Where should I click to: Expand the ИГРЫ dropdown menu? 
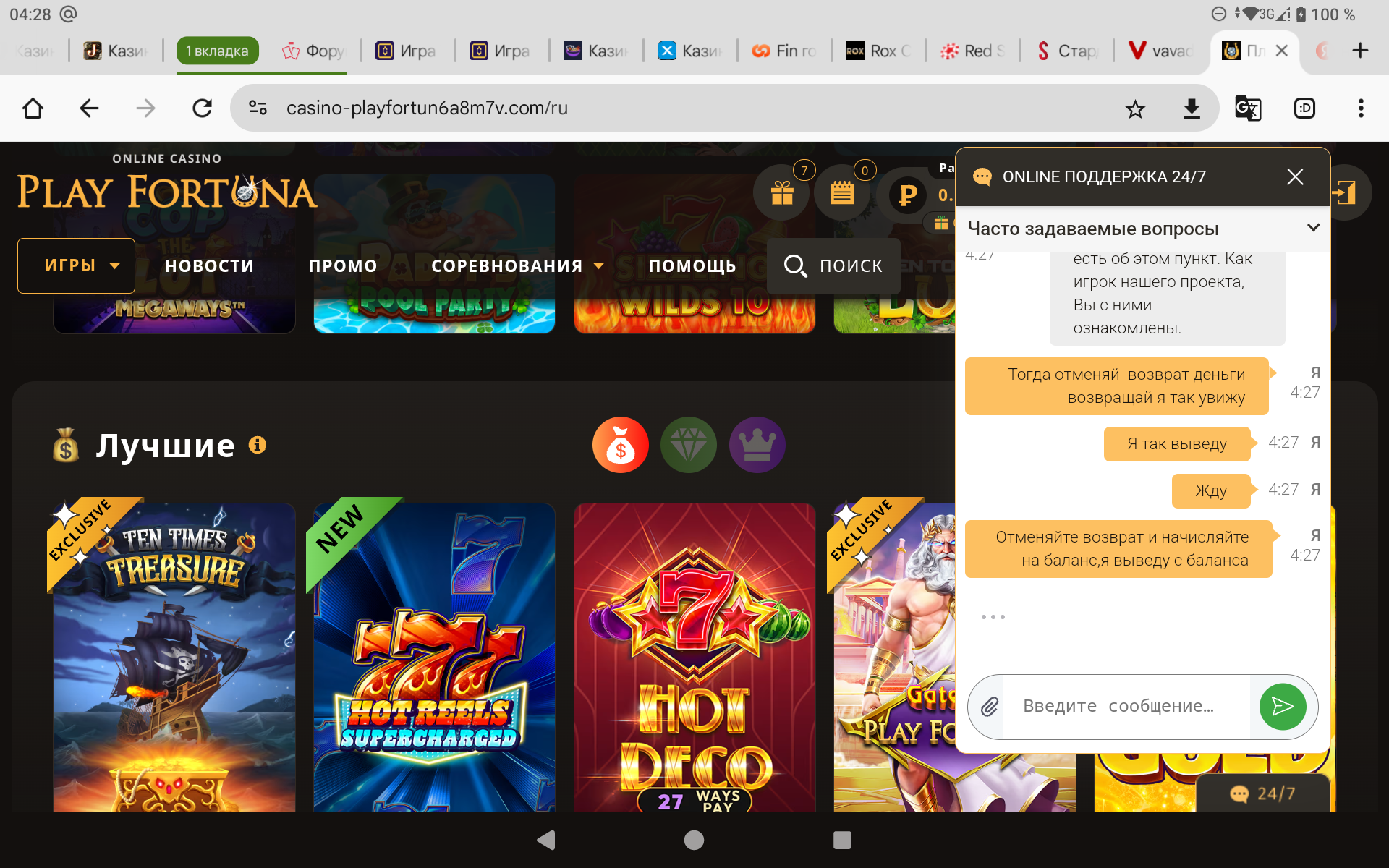[77, 265]
